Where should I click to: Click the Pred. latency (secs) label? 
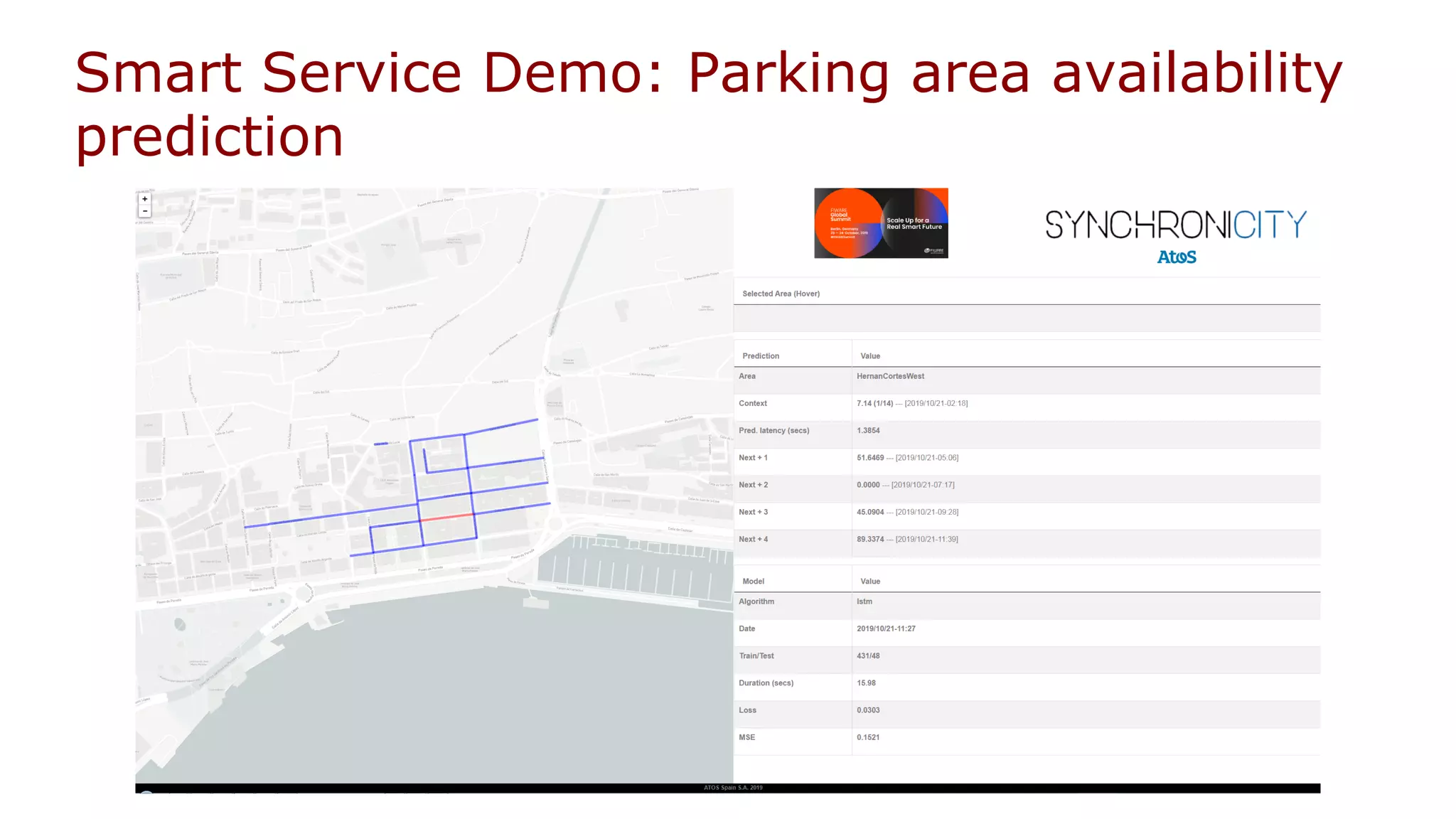pos(773,431)
